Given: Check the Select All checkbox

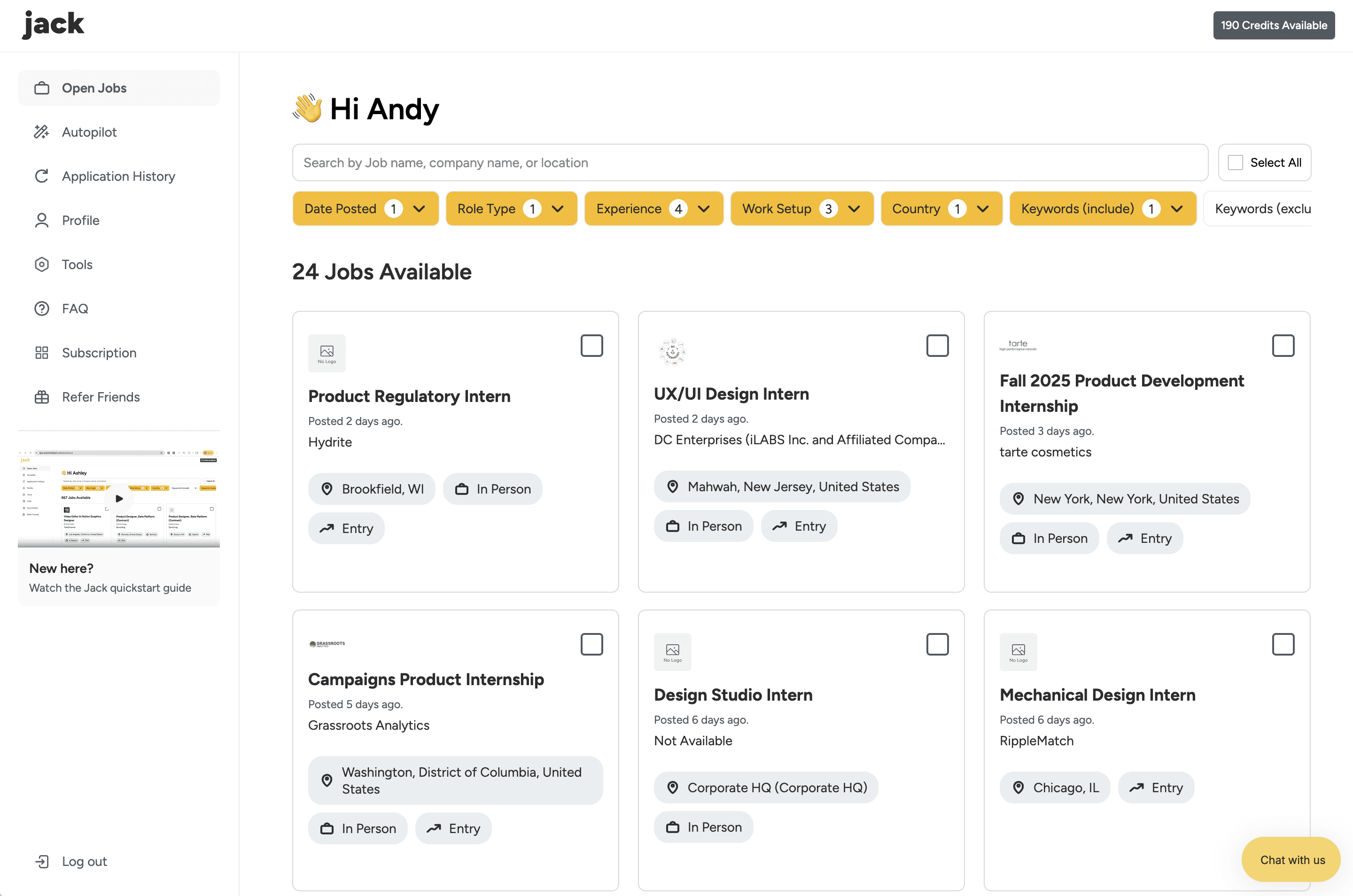Looking at the screenshot, I should click(1235, 163).
